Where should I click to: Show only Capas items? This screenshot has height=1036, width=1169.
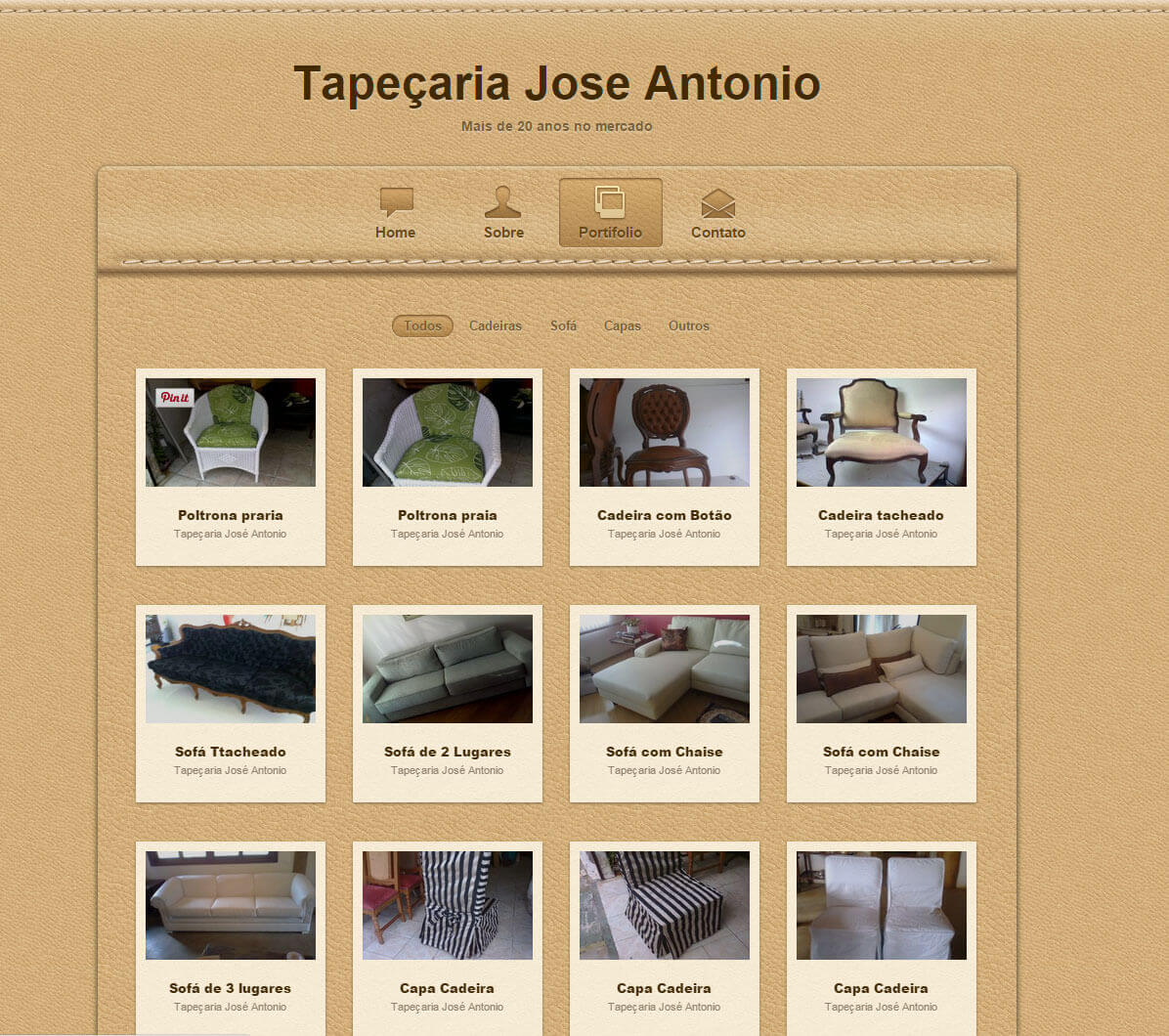click(623, 325)
